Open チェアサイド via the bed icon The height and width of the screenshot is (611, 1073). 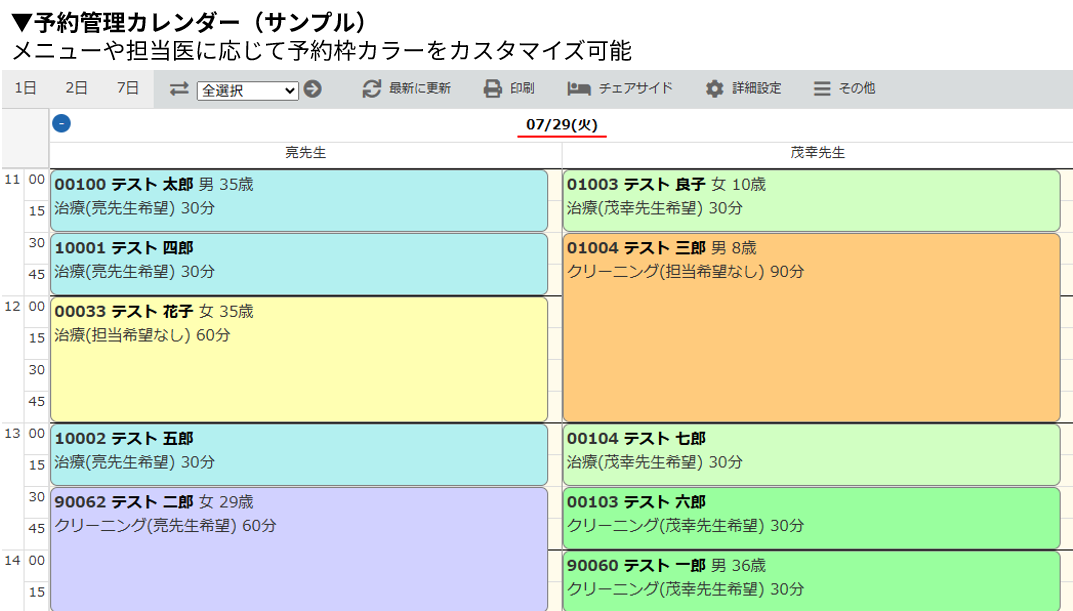click(579, 89)
